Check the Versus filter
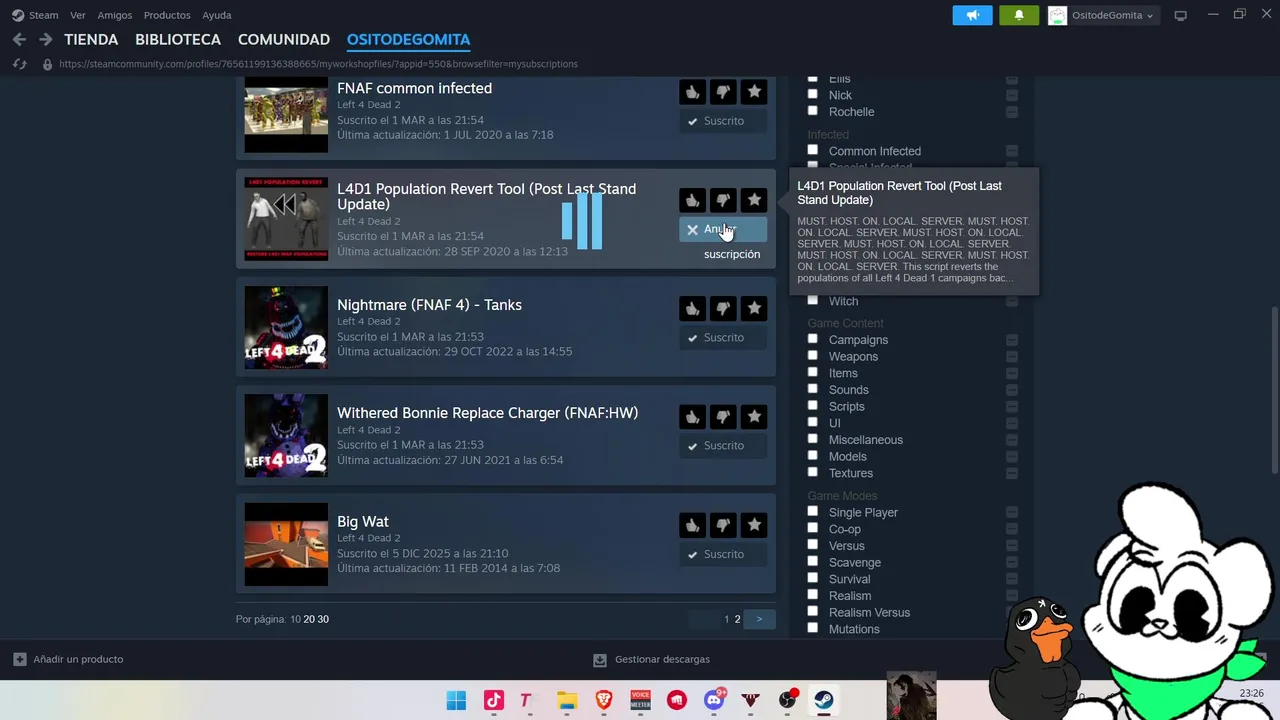This screenshot has width=1280, height=720. pos(812,545)
